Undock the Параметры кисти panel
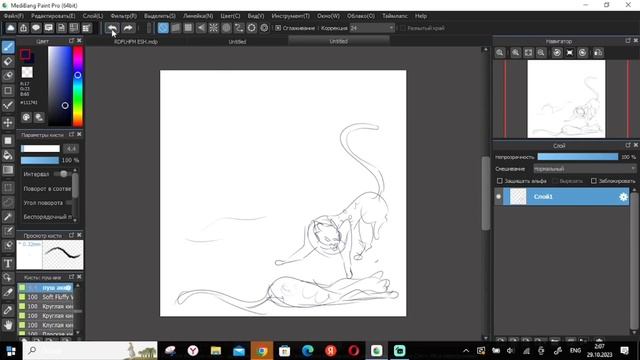The width and height of the screenshot is (640, 360). (71, 134)
